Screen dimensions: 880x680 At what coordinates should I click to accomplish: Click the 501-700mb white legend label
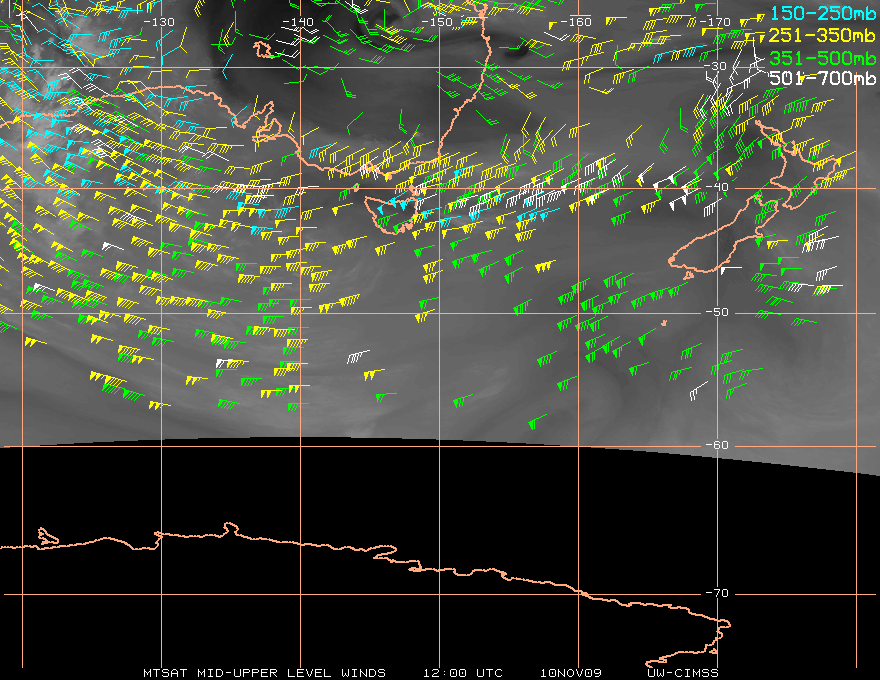(823, 78)
